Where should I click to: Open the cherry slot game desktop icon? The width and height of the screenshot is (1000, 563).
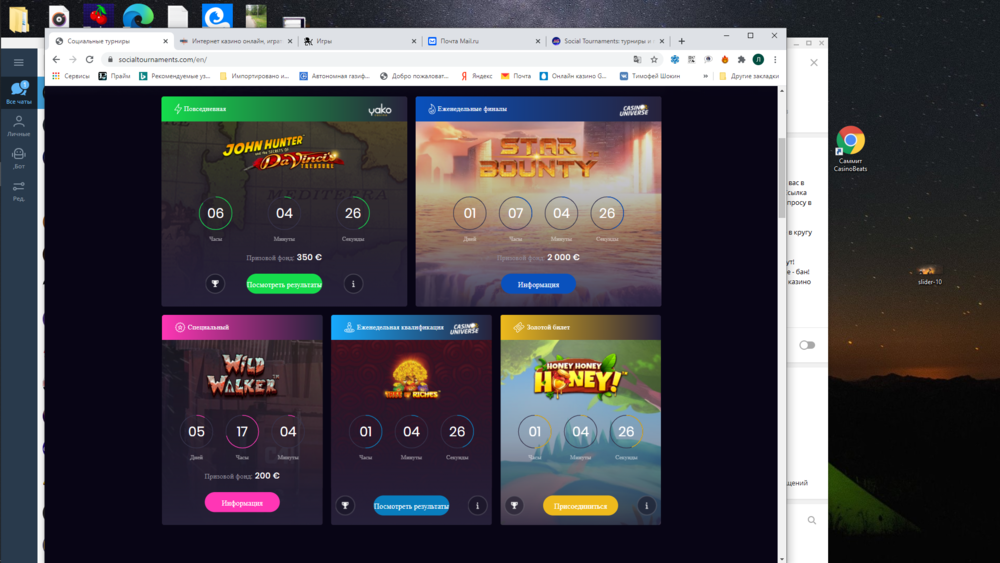click(x=98, y=17)
